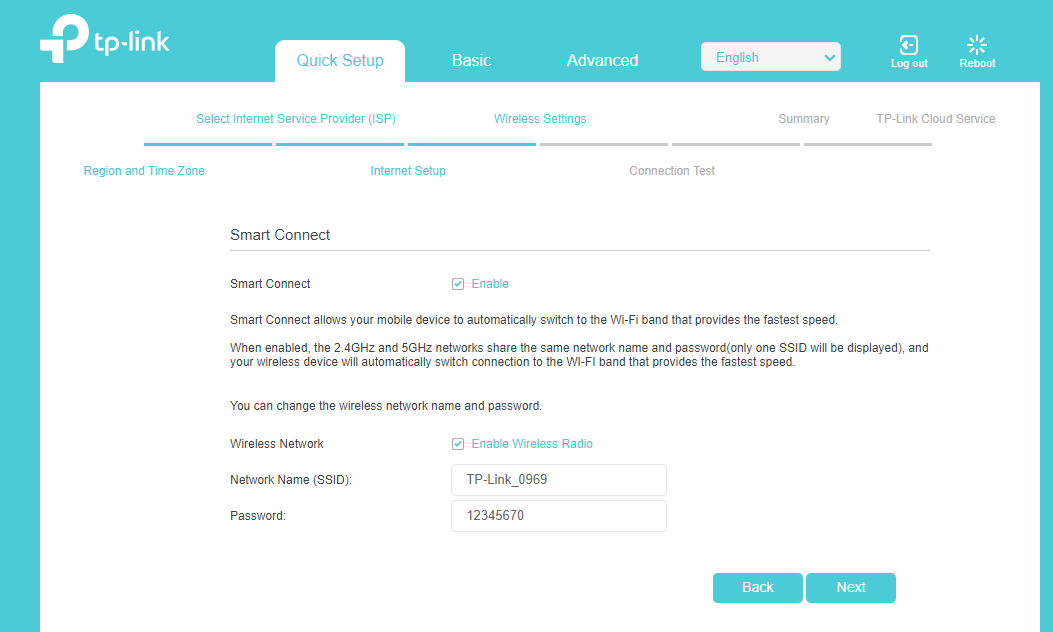Image resolution: width=1053 pixels, height=632 pixels.
Task: Focus the wireless Password field
Action: [559, 516]
